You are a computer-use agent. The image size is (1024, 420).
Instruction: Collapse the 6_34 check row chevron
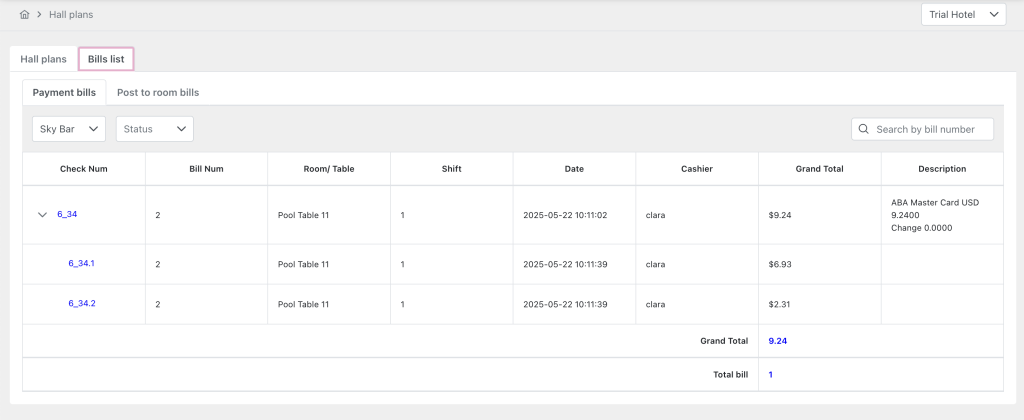tap(42, 214)
